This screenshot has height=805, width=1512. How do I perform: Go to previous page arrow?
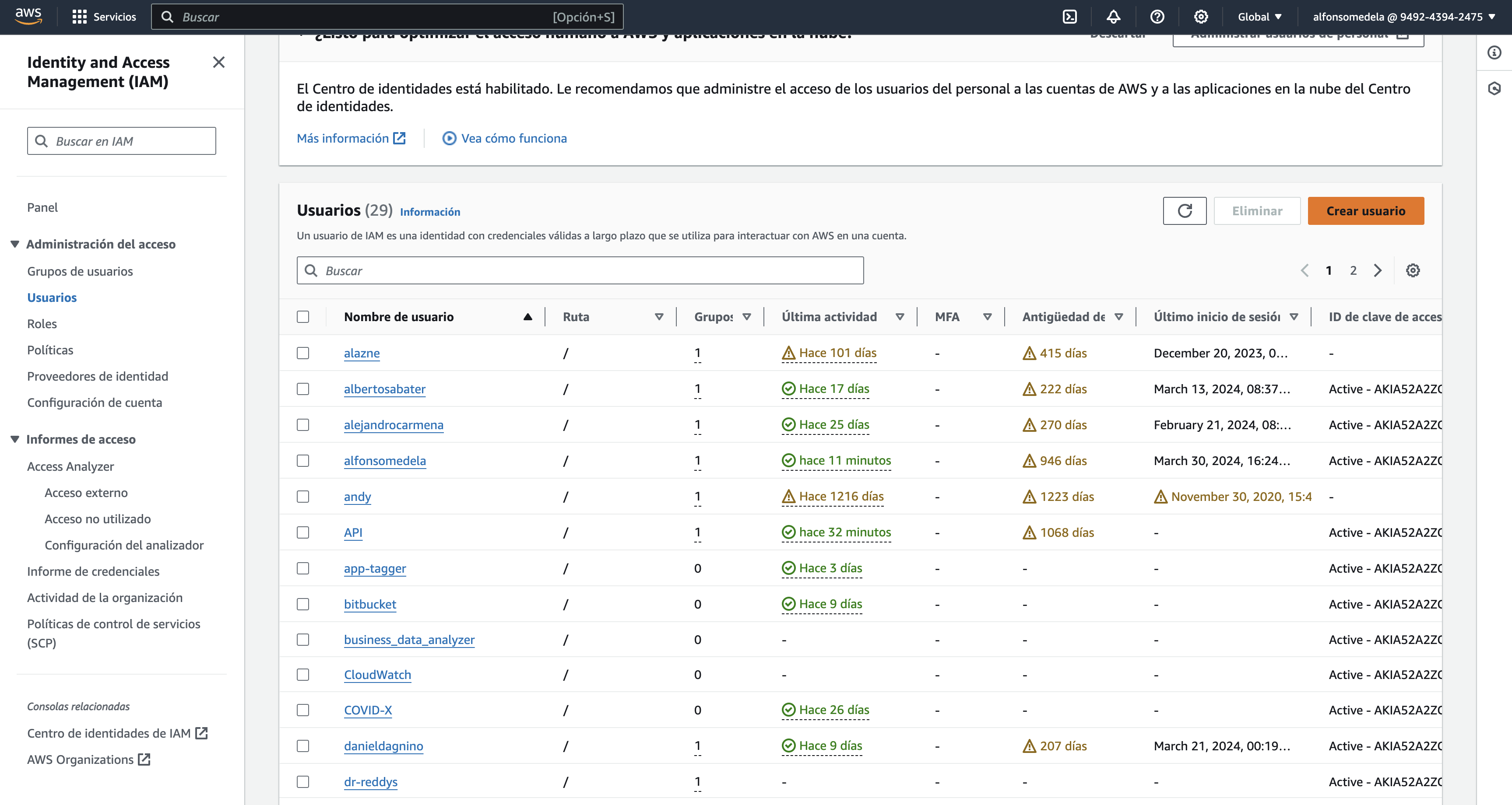click(x=1304, y=270)
